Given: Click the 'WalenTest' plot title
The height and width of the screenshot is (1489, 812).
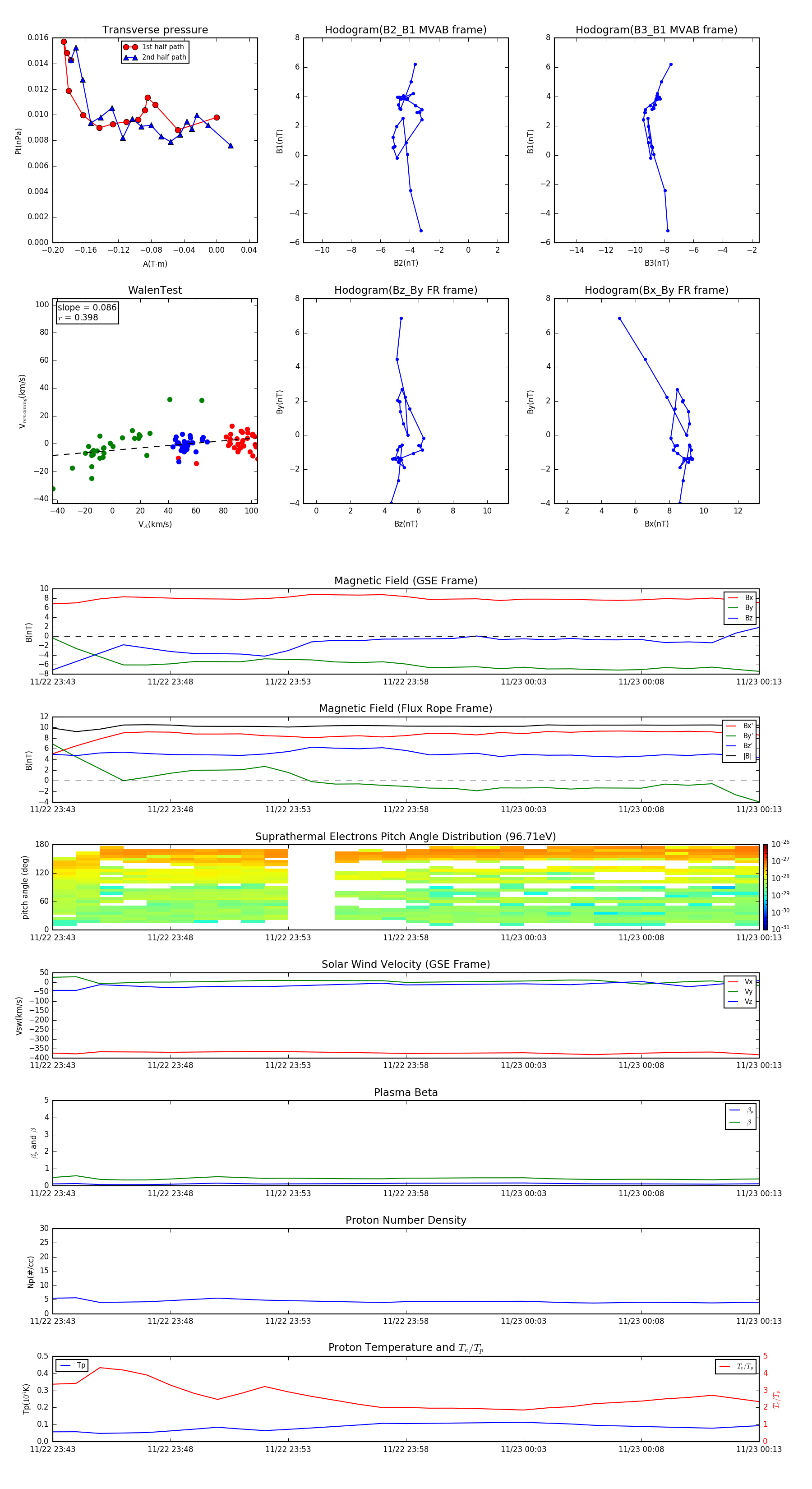Looking at the screenshot, I should [155, 290].
